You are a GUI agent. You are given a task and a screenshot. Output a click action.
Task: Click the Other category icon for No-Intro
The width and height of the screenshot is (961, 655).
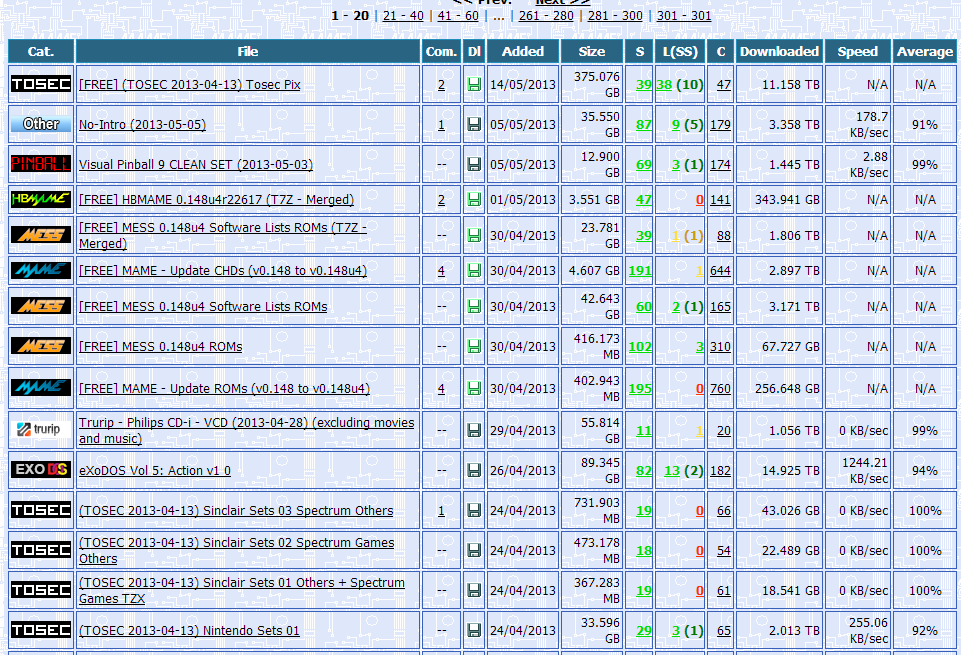coord(41,124)
